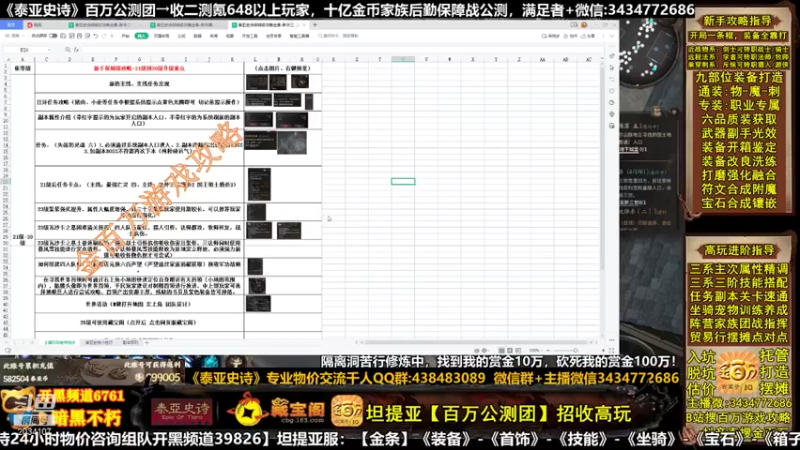Add a new sheet with plus icon

tap(147, 342)
